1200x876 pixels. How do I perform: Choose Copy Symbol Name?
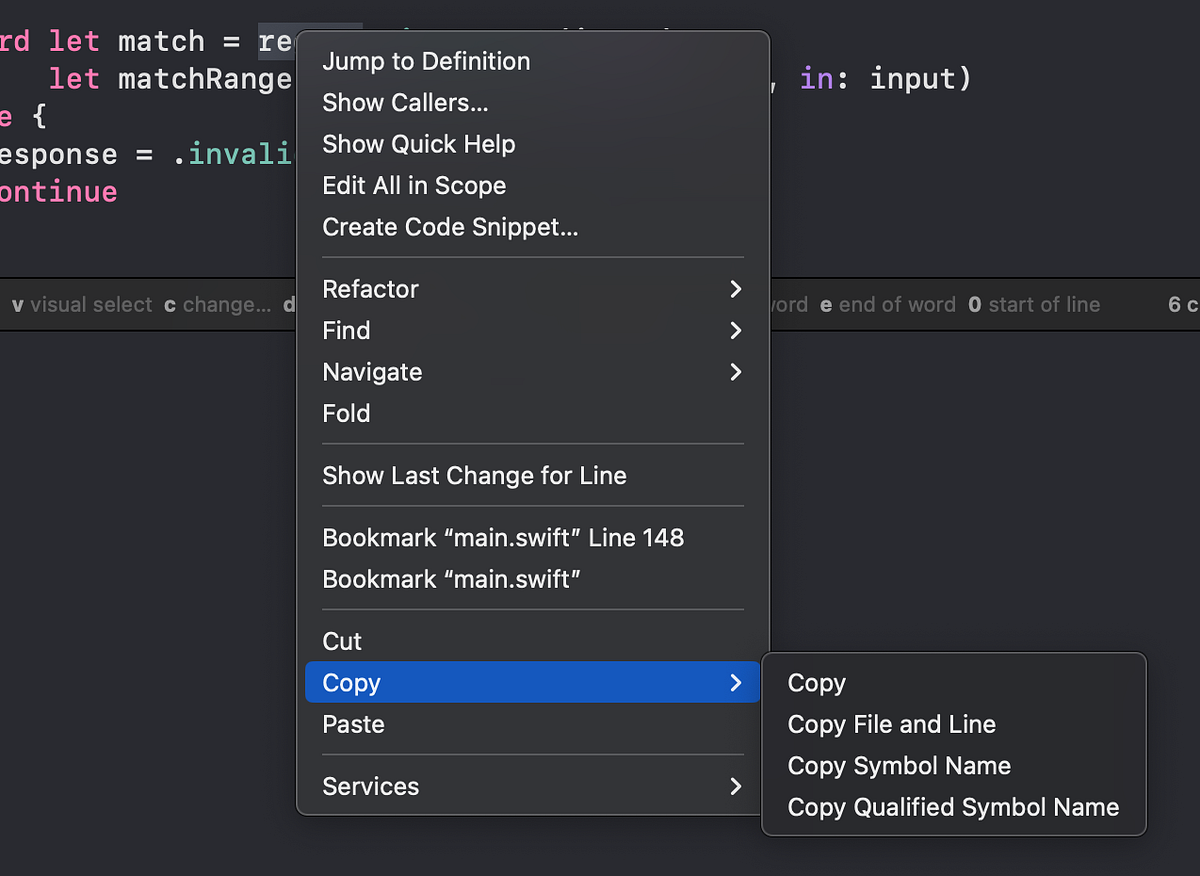(x=898, y=765)
